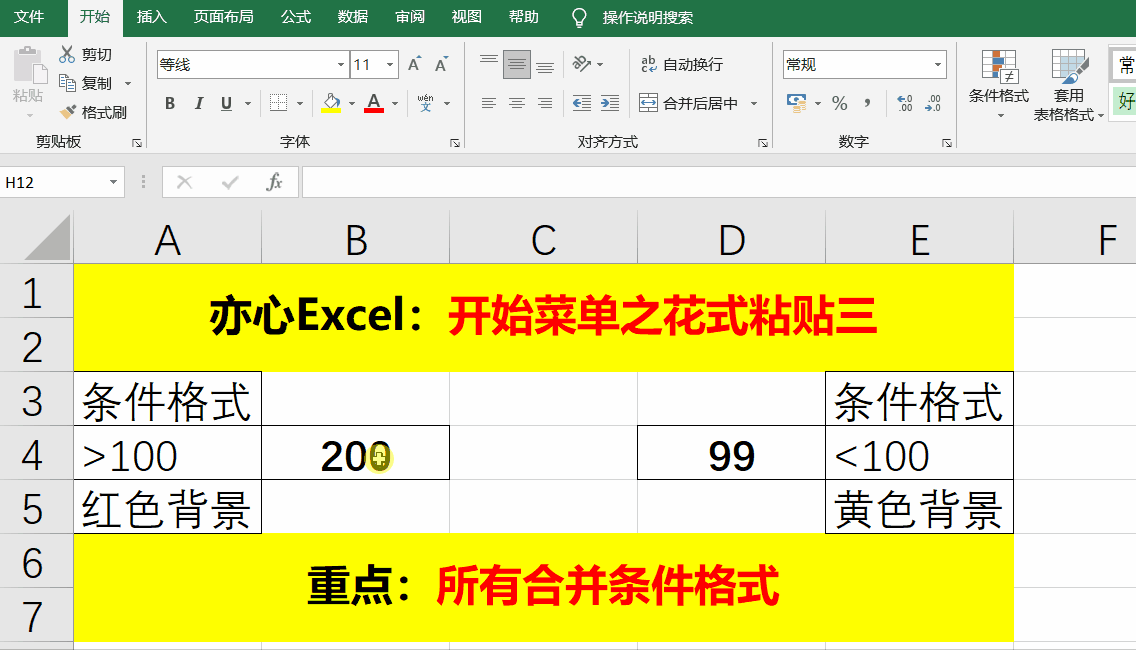Toggle Wrap Text (自动换行)
Image resolution: width=1136 pixels, height=650 pixels.
(682, 64)
